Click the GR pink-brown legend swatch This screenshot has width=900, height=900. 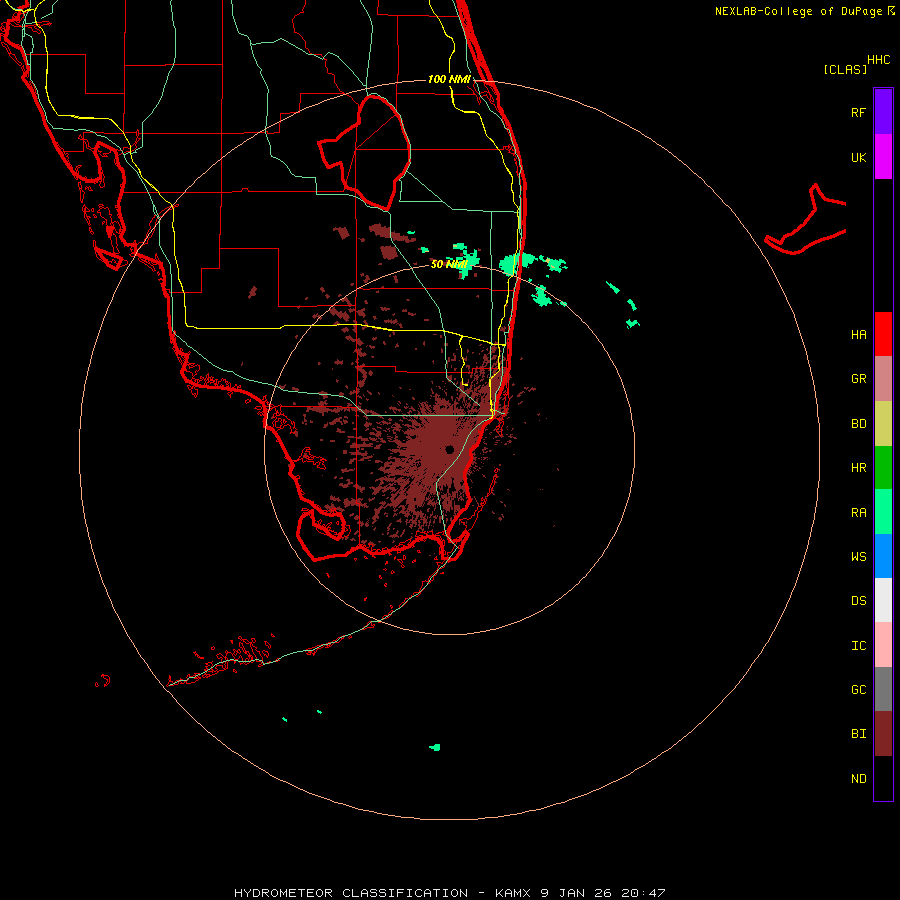click(883, 379)
